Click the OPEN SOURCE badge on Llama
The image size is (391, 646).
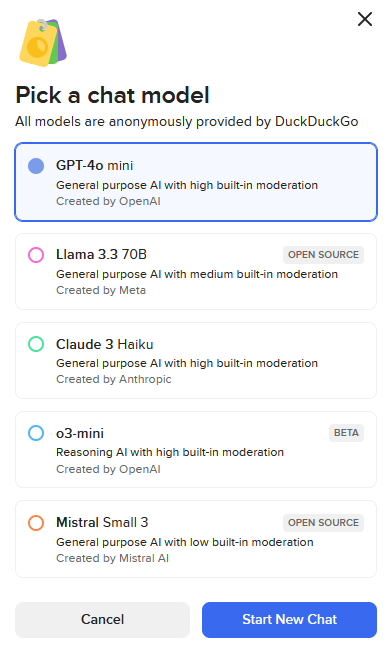click(323, 255)
